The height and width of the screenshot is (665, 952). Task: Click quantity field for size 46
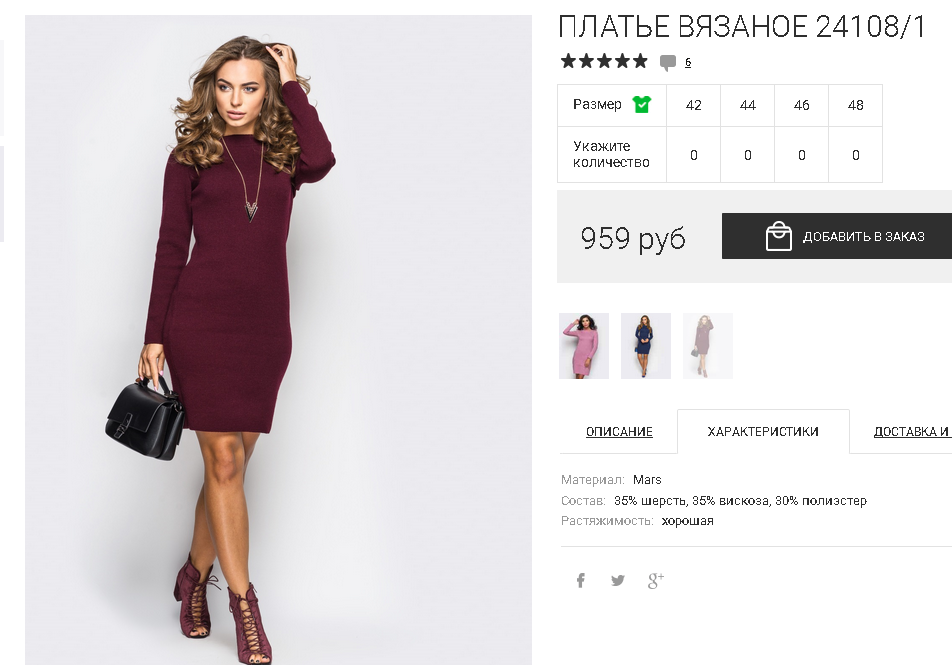click(x=801, y=155)
